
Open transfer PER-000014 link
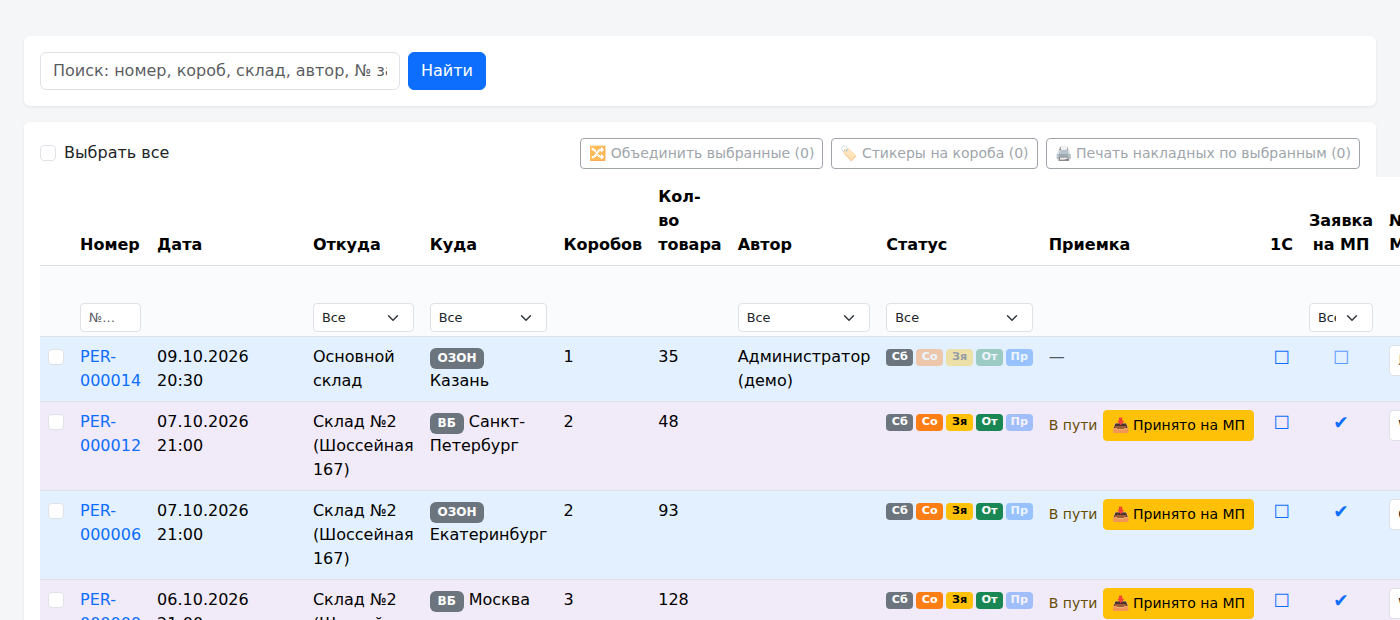110,369
